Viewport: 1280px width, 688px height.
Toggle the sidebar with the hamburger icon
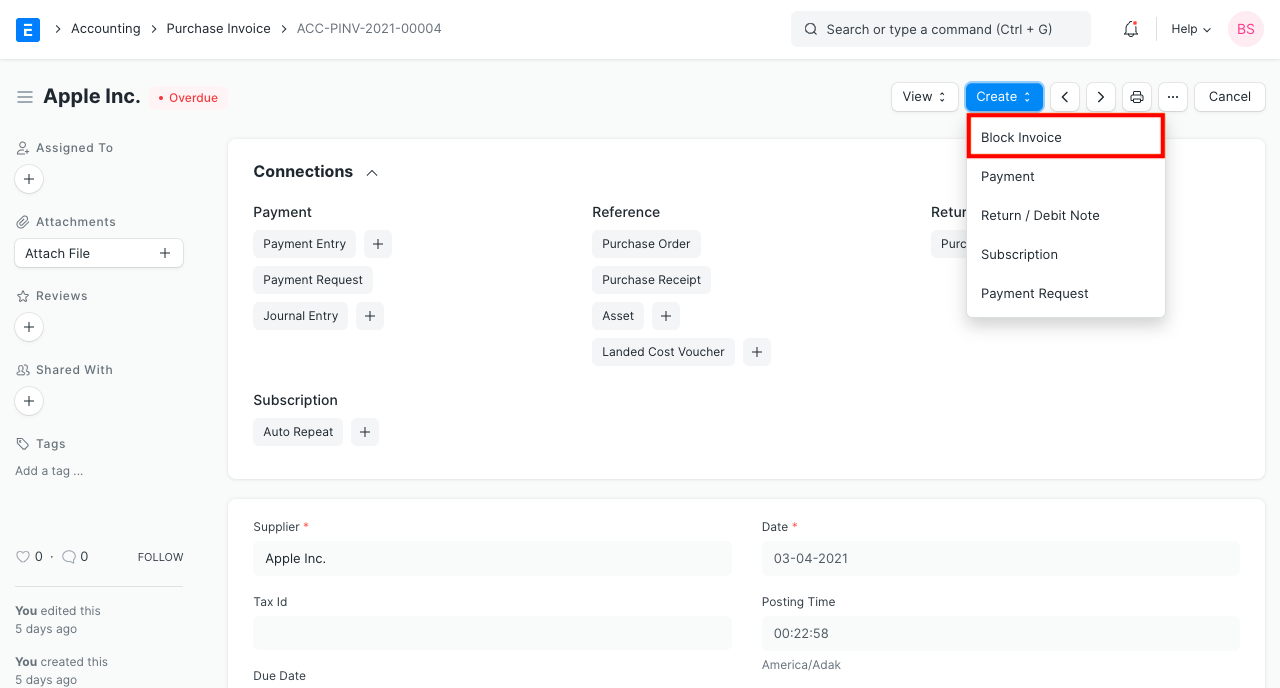pos(25,96)
